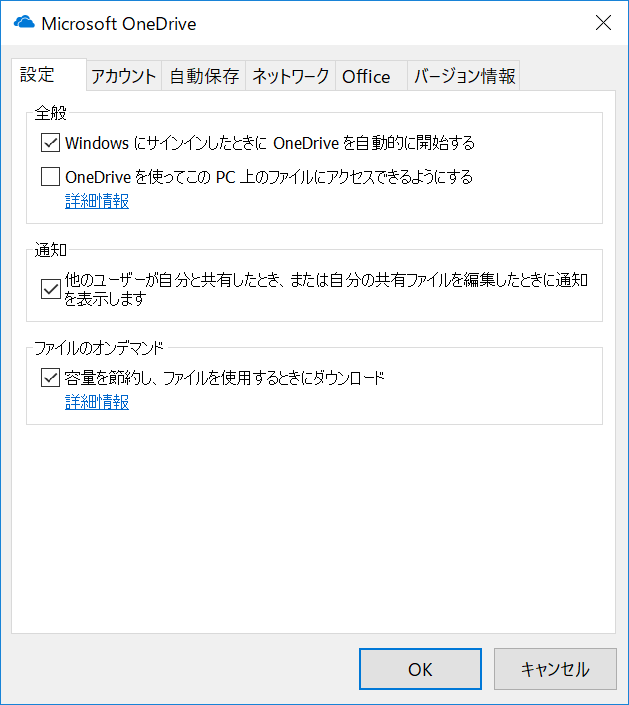Click the キャンセル button
Viewport: 629px width, 705px height.
pos(555,669)
